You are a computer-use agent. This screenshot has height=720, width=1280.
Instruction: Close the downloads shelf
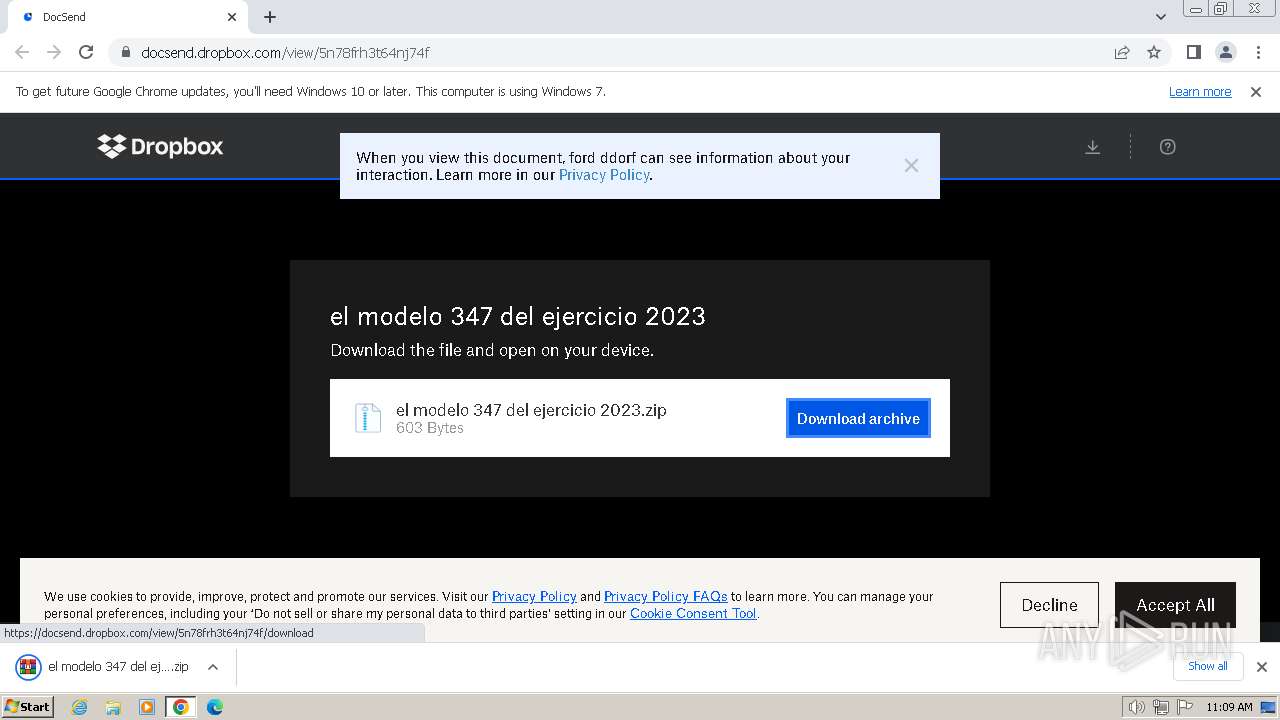coord(1262,667)
